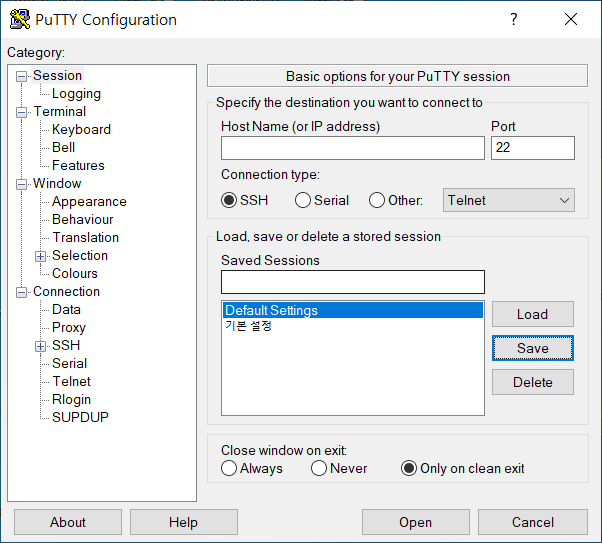Image resolution: width=602 pixels, height=543 pixels.
Task: Open the Keyboard settings category
Action: [81, 129]
